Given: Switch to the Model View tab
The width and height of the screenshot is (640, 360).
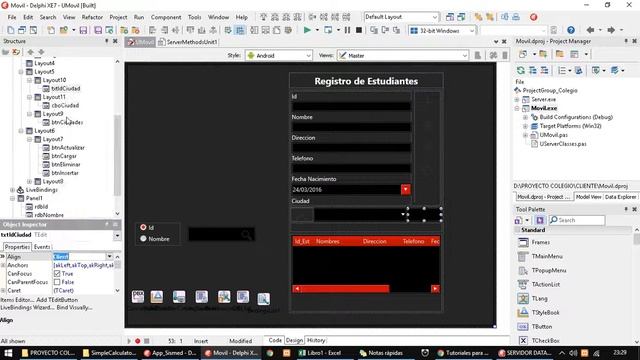Looking at the screenshot, I should click(x=588, y=197).
